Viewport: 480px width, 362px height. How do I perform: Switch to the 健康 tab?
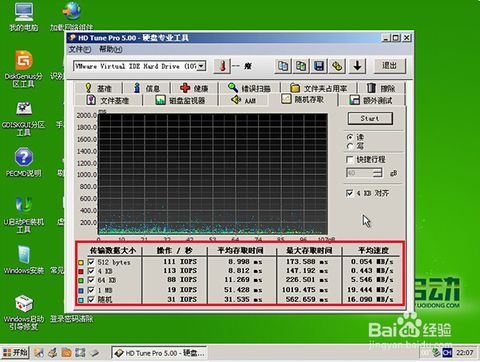[194, 88]
